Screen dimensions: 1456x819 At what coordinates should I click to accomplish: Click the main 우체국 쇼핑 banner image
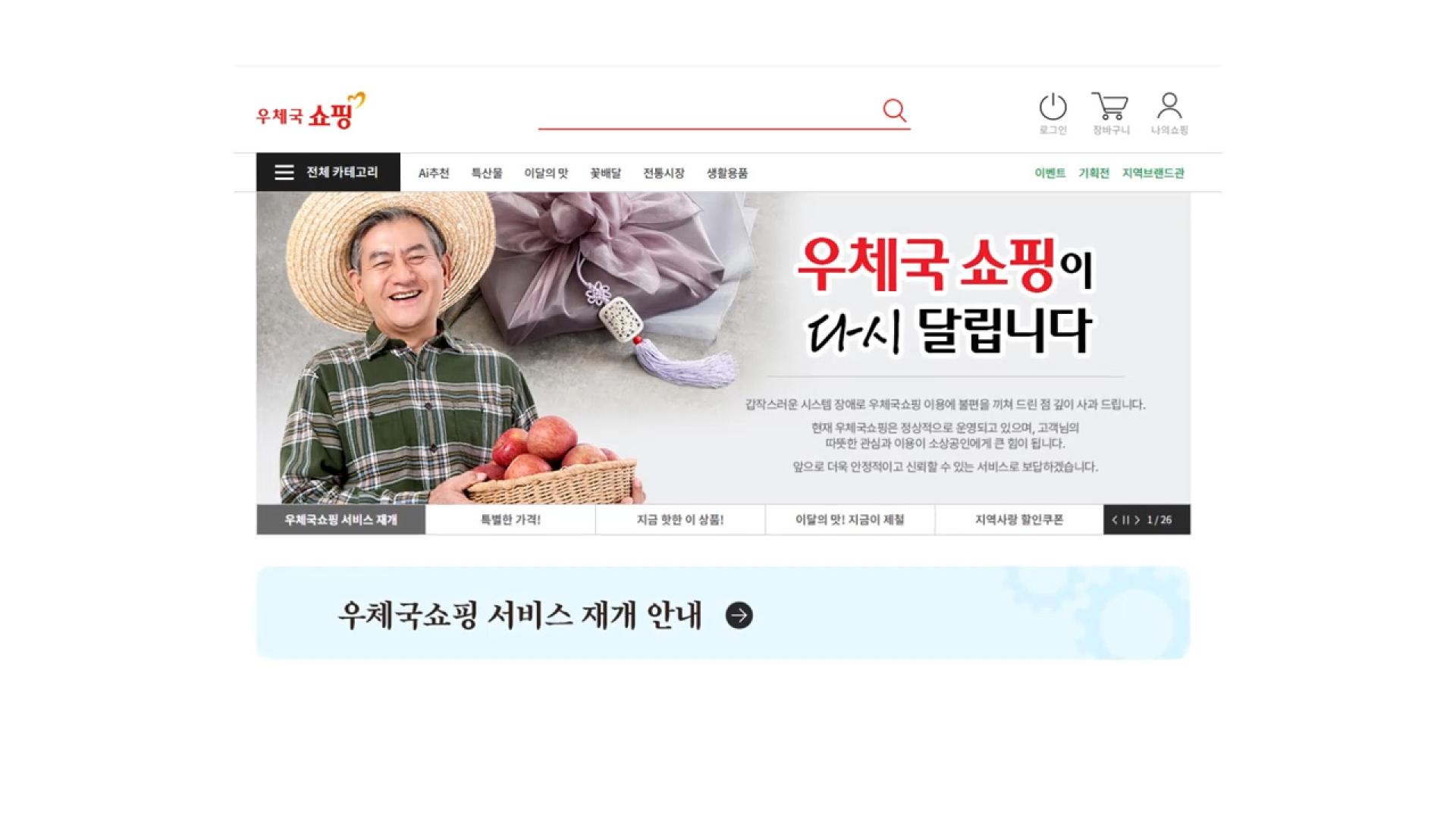[x=723, y=348]
